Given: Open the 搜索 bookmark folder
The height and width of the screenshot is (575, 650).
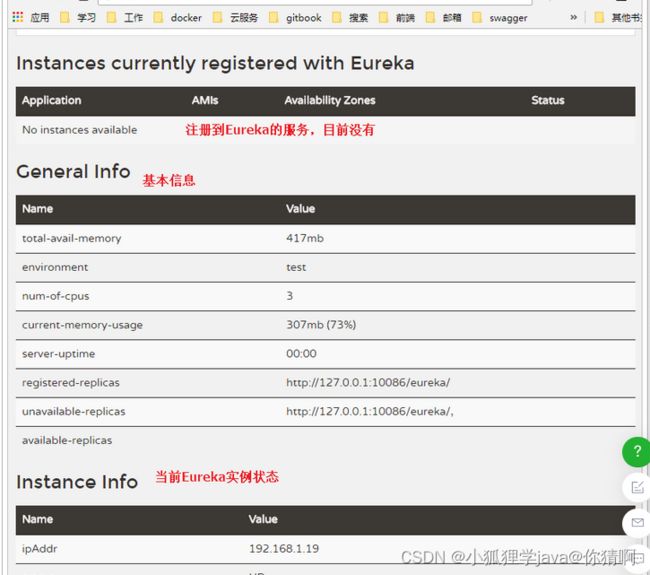Looking at the screenshot, I should [350, 17].
